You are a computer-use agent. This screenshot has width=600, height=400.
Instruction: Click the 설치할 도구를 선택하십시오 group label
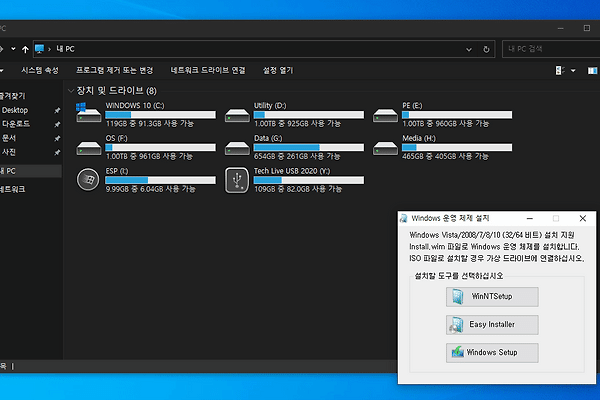[x=459, y=276]
